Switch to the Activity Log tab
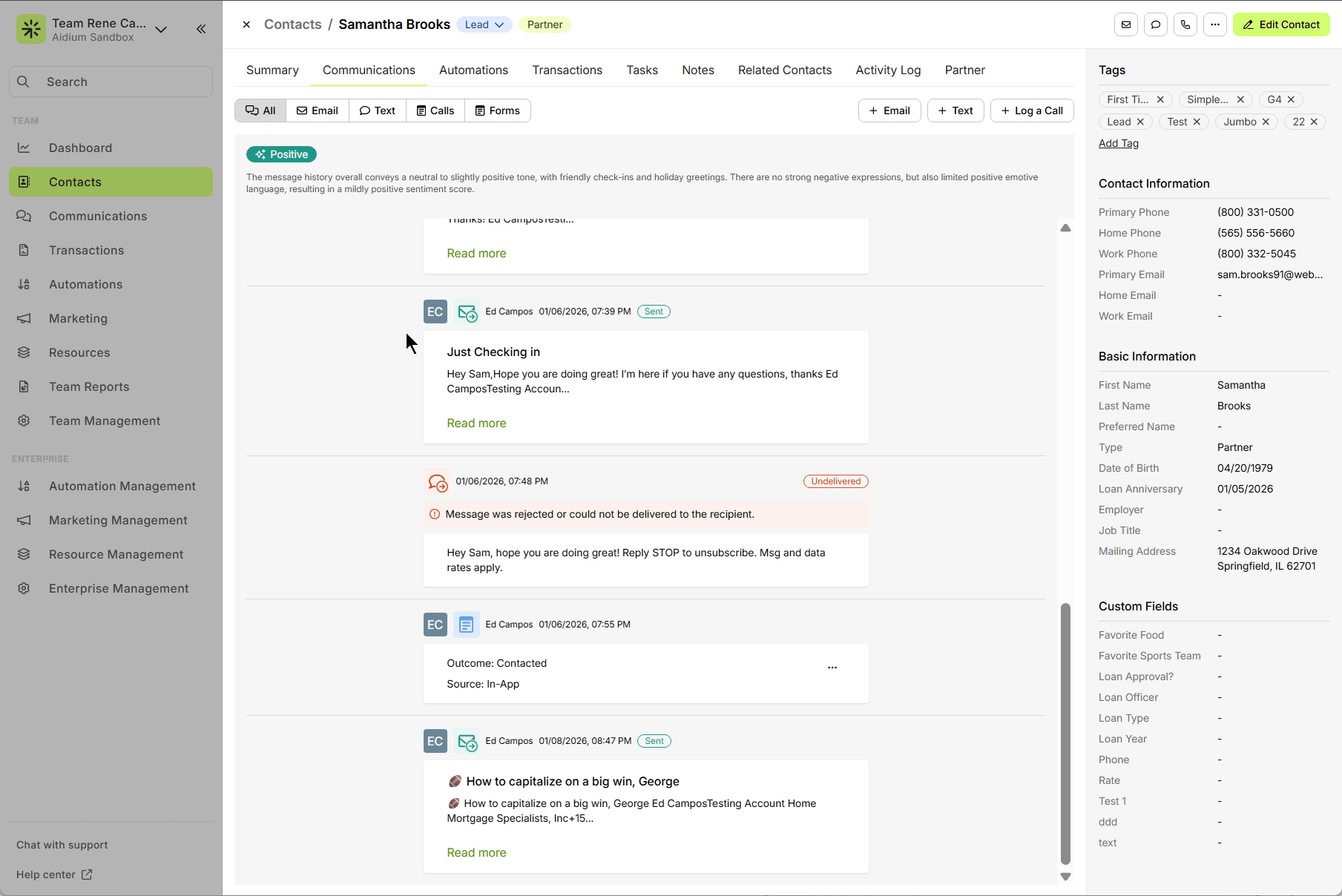Viewport: 1342px width, 896px height. click(888, 70)
